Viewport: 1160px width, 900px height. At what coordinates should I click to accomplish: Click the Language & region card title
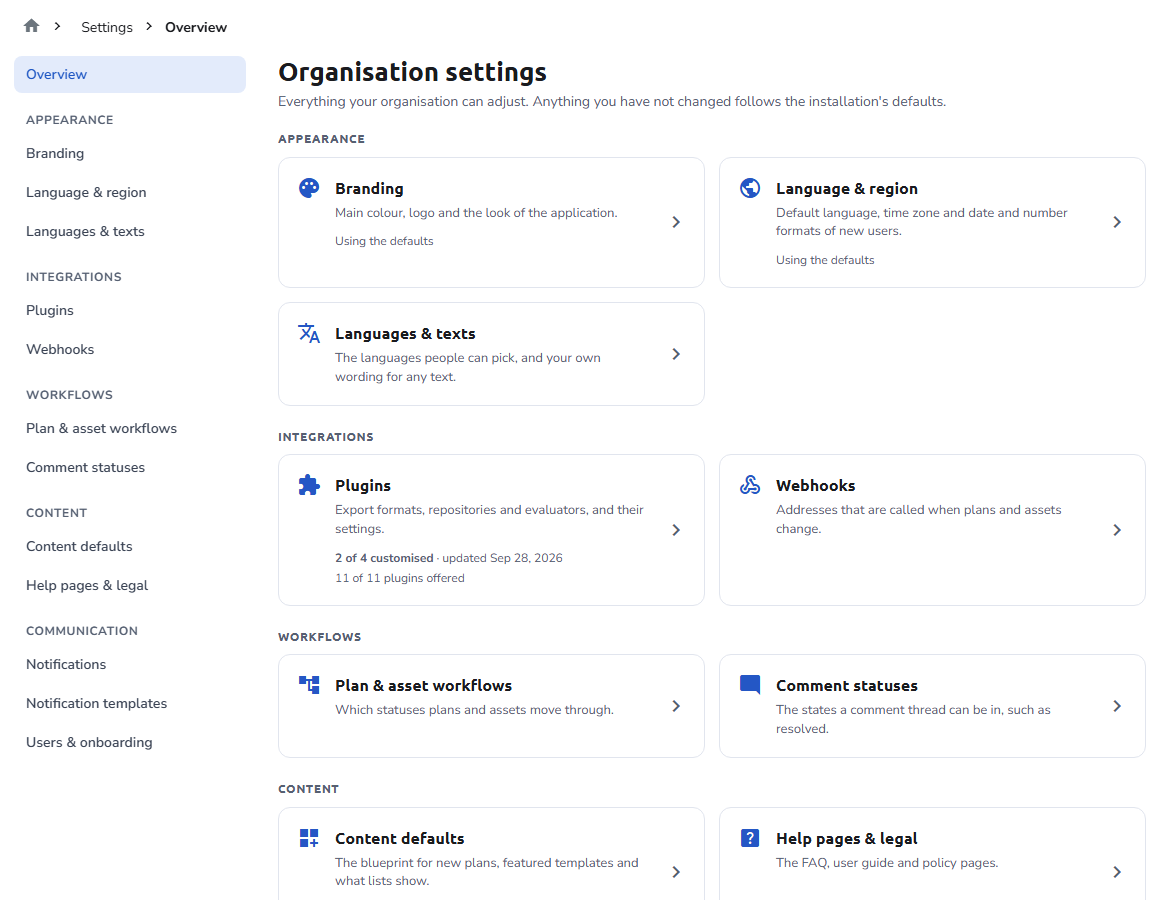pyautogui.click(x=847, y=189)
